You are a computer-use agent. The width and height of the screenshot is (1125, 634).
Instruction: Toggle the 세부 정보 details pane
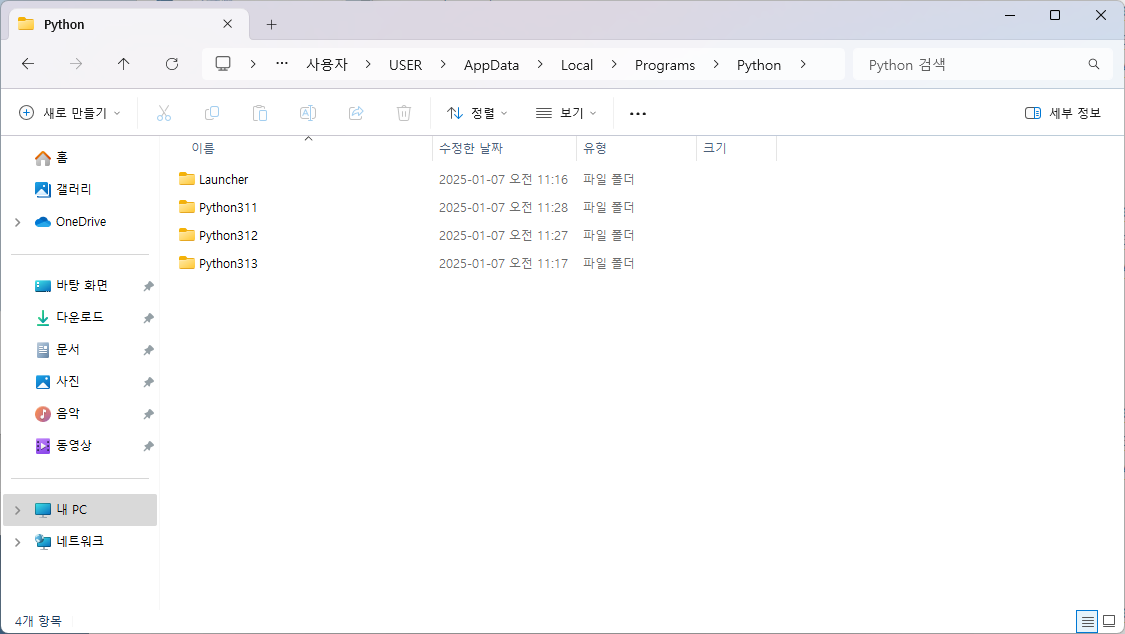tap(1063, 113)
